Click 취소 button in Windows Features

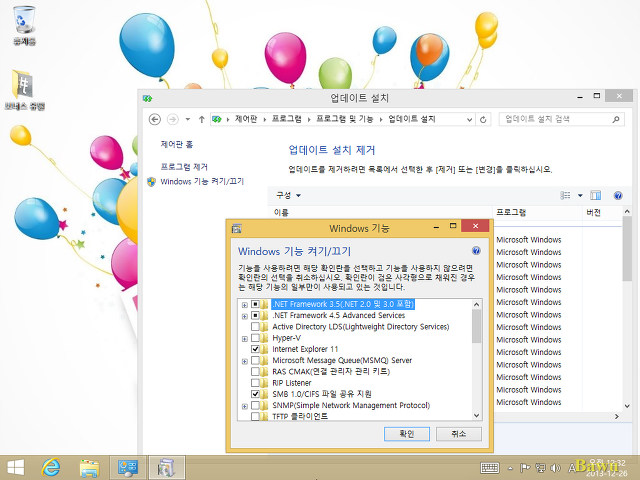tap(459, 434)
